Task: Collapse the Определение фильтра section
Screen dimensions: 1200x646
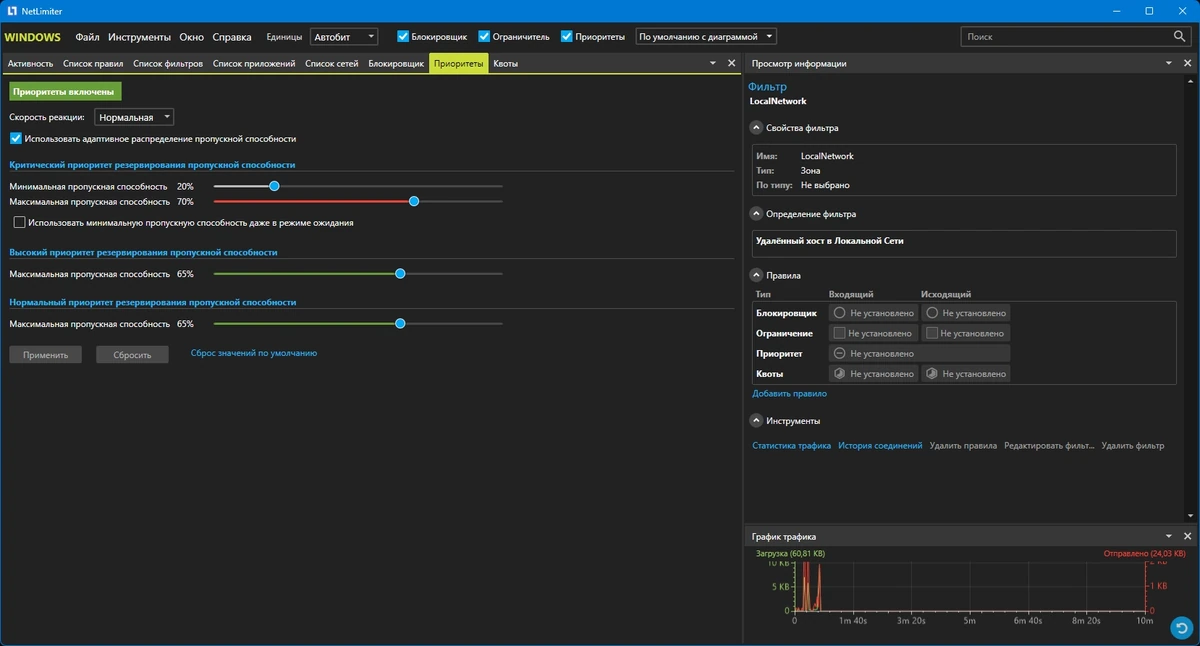Action: pyautogui.click(x=757, y=214)
